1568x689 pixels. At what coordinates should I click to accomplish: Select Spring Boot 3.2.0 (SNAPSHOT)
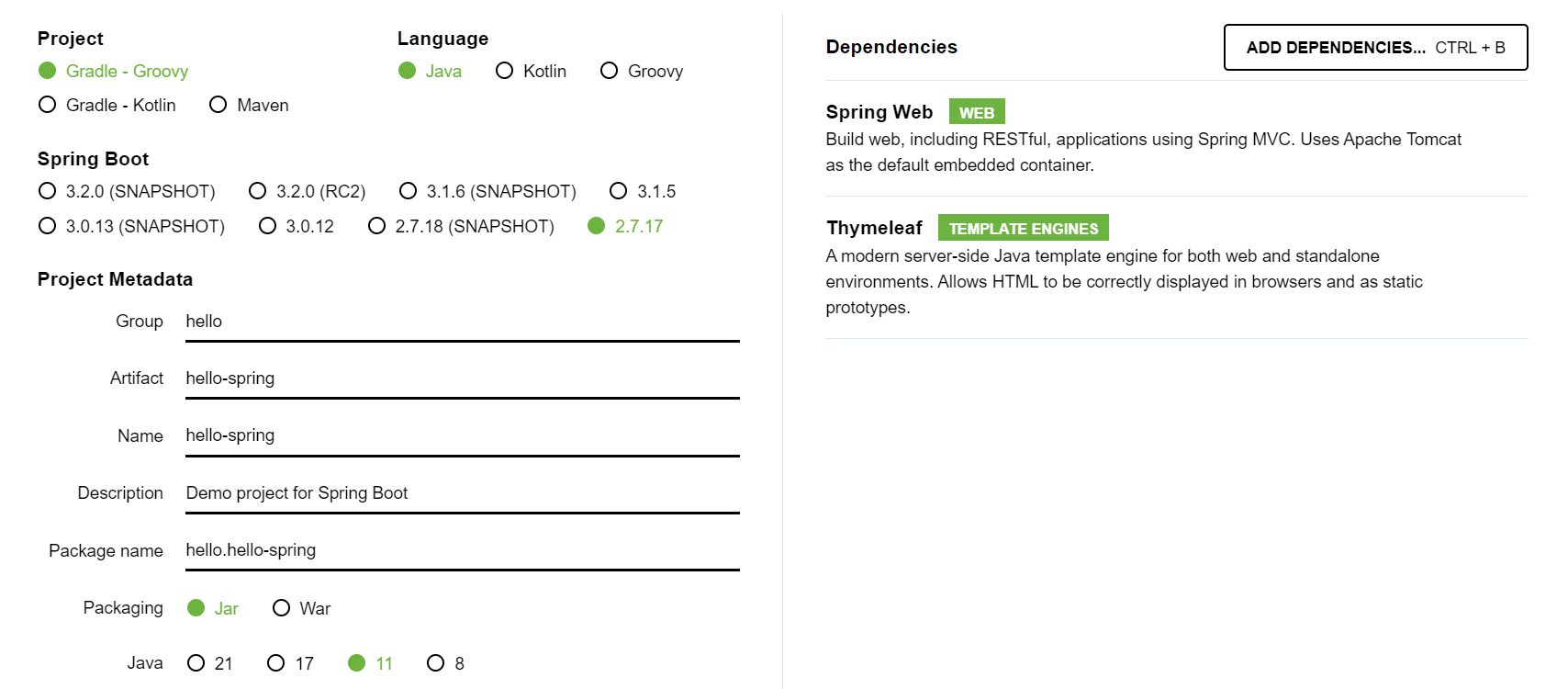[48, 191]
